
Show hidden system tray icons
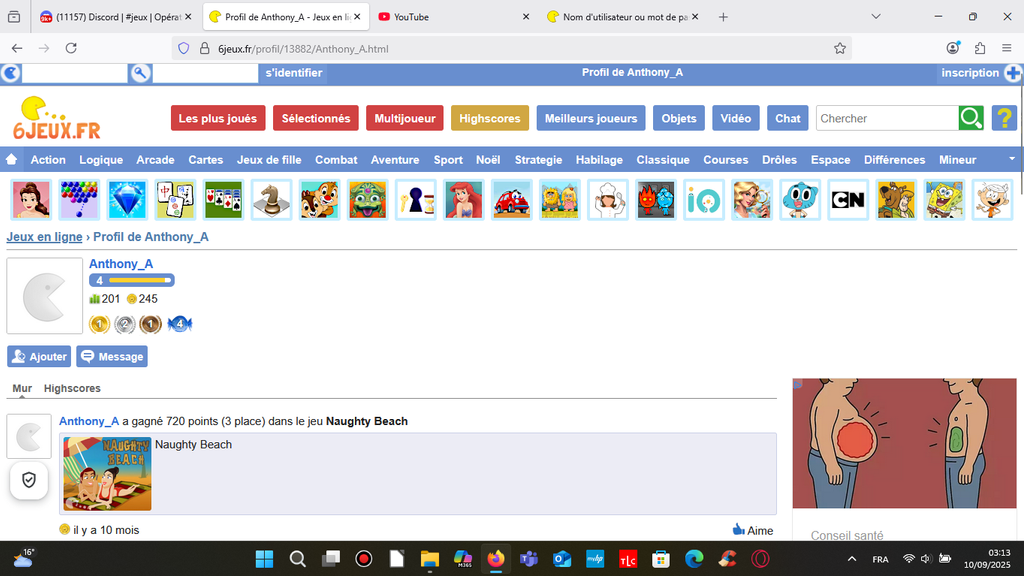pos(852,559)
